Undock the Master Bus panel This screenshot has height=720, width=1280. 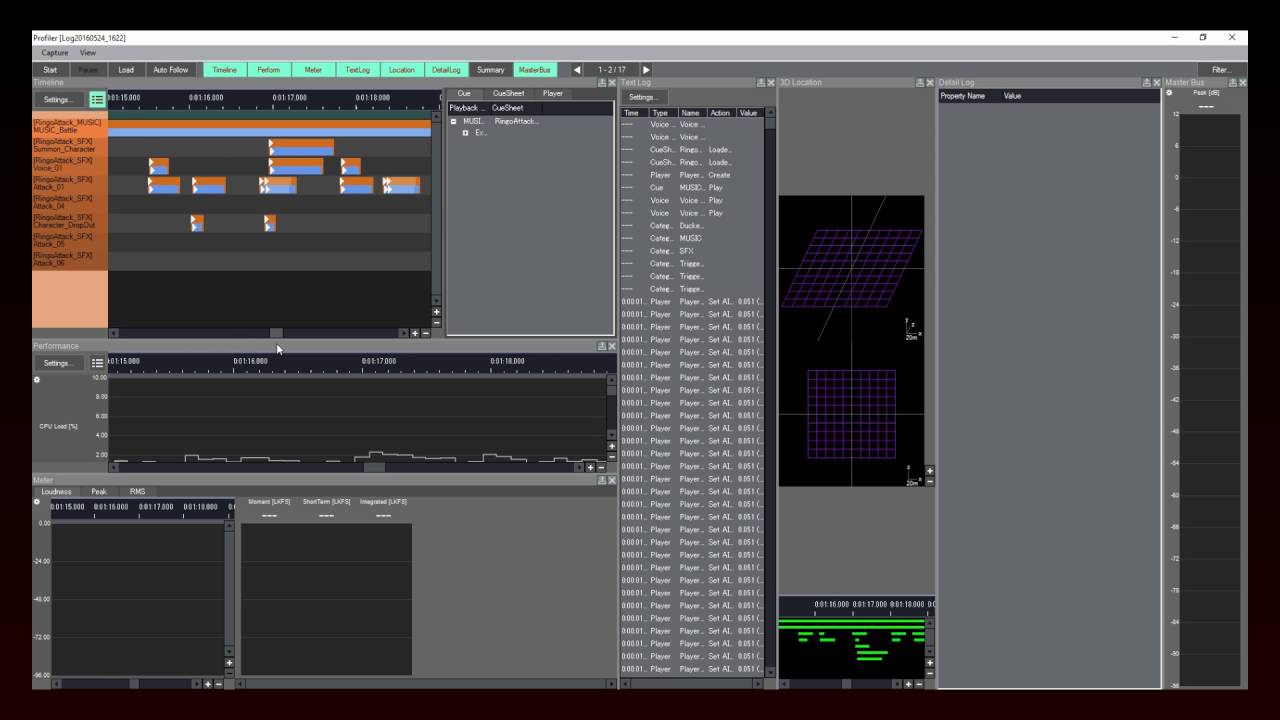tap(1232, 82)
